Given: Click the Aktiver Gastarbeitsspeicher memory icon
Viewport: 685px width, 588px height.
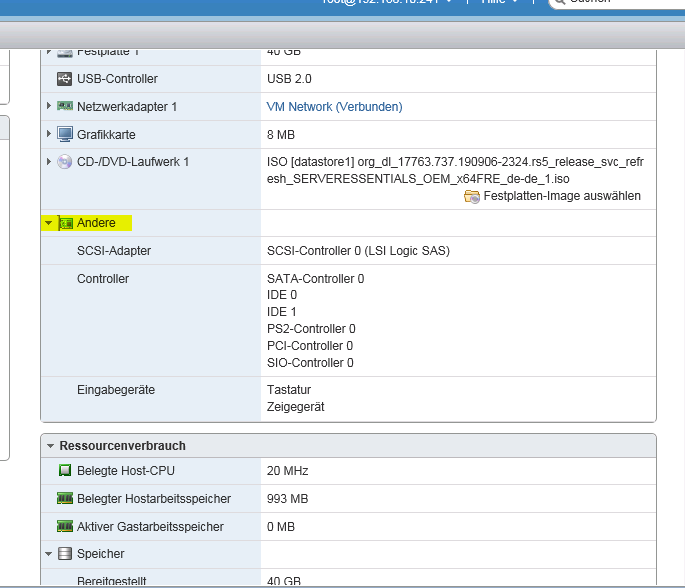Looking at the screenshot, I should pyautogui.click(x=65, y=526).
